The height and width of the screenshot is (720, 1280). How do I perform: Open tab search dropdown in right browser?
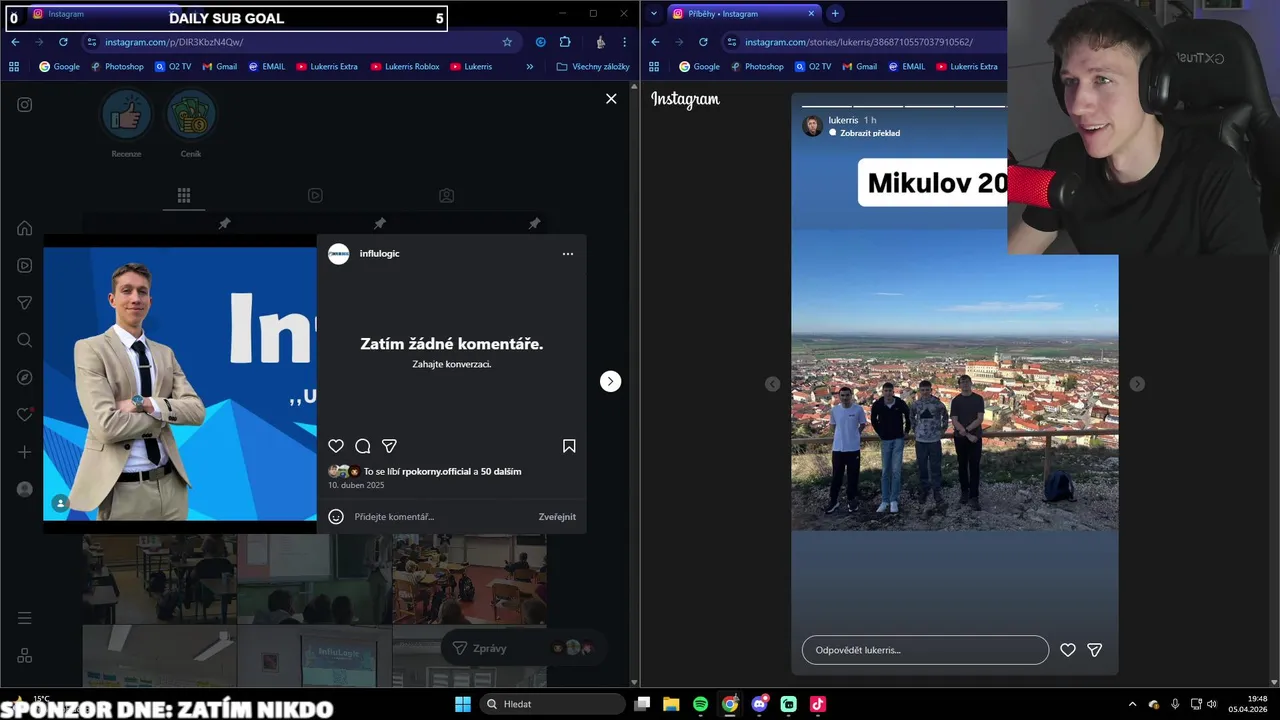click(654, 14)
